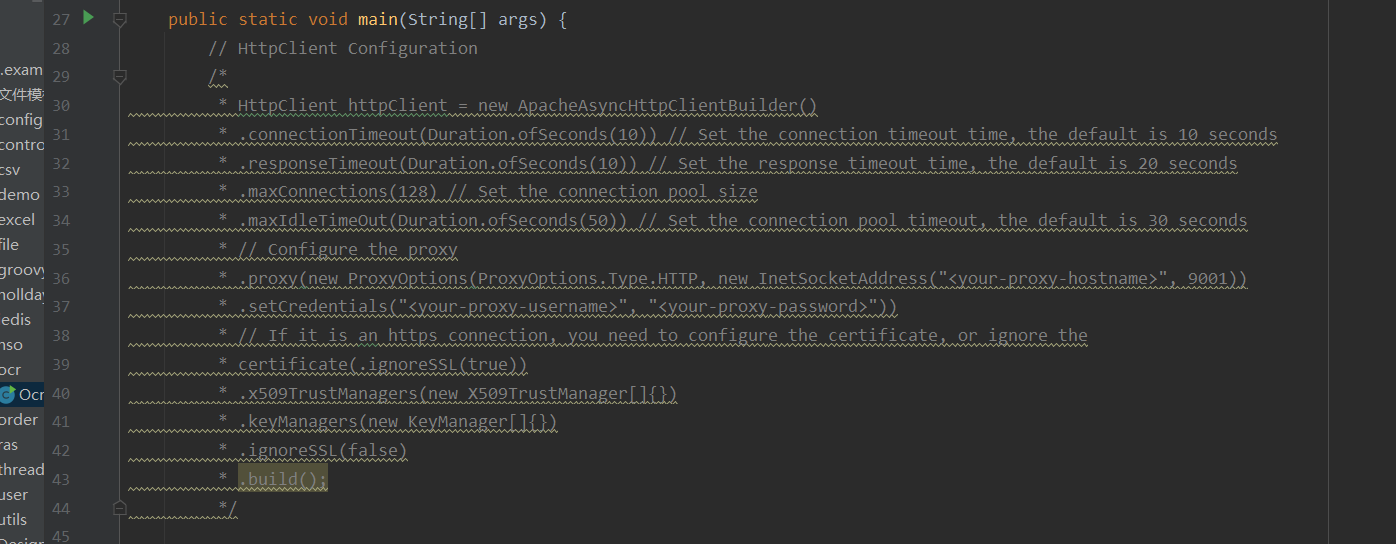
Task: Select the order package in project tree
Action: (x=19, y=420)
